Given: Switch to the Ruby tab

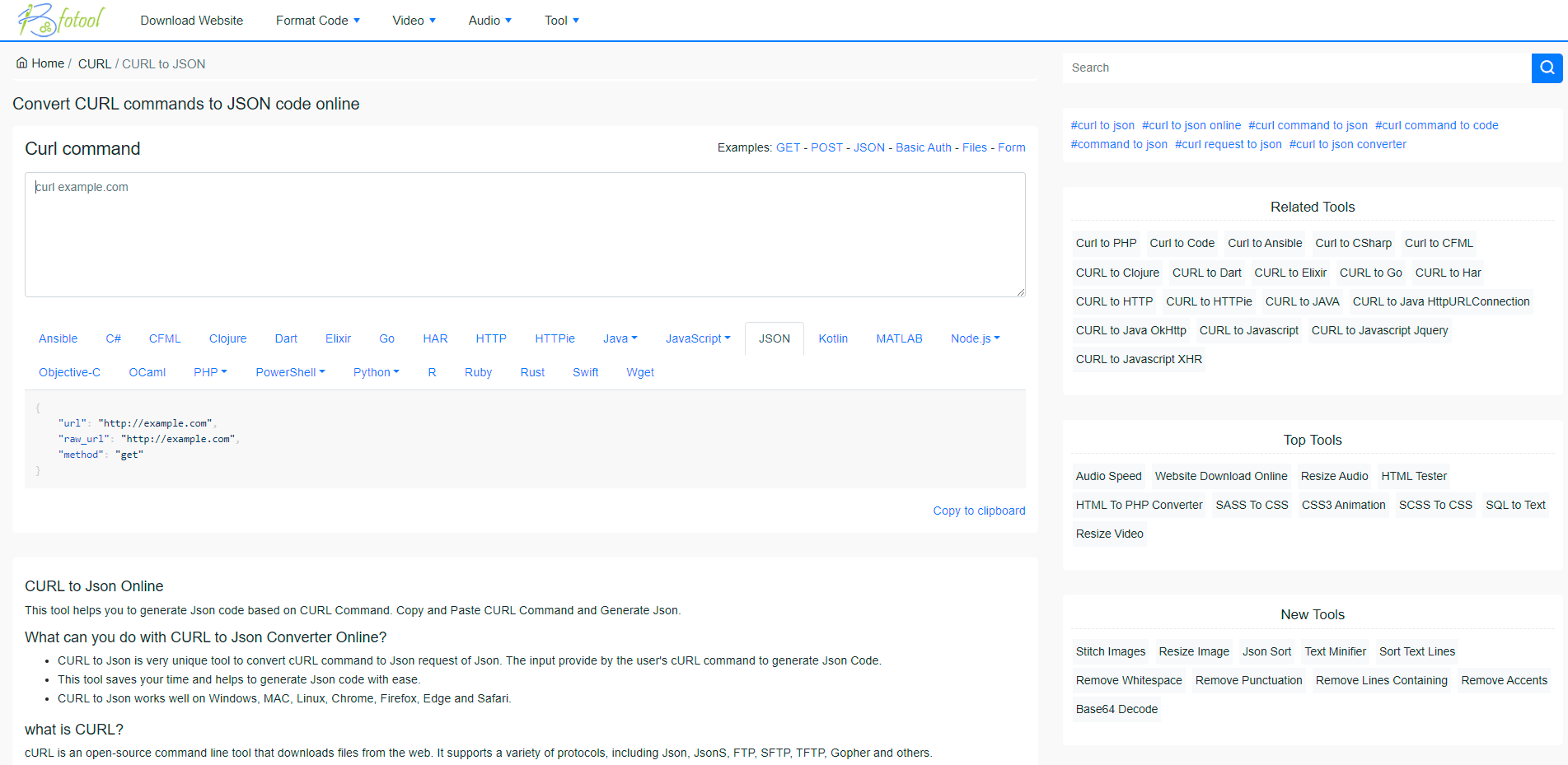Looking at the screenshot, I should coord(478,372).
